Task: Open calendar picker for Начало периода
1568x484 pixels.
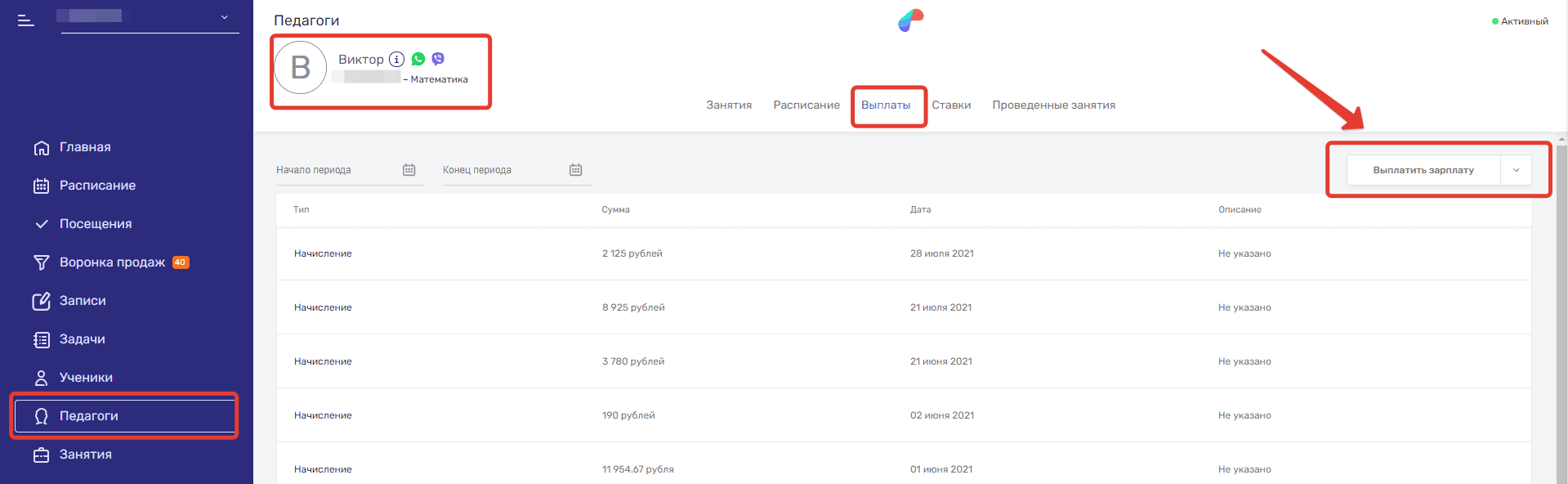Action: (409, 170)
